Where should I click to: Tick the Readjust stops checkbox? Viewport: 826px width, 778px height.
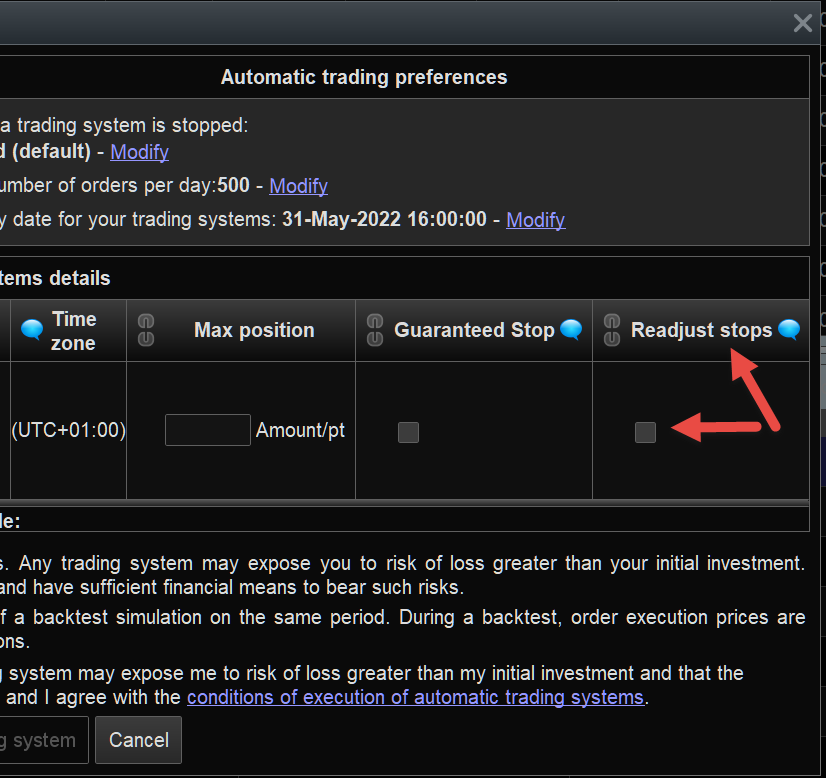tap(645, 432)
